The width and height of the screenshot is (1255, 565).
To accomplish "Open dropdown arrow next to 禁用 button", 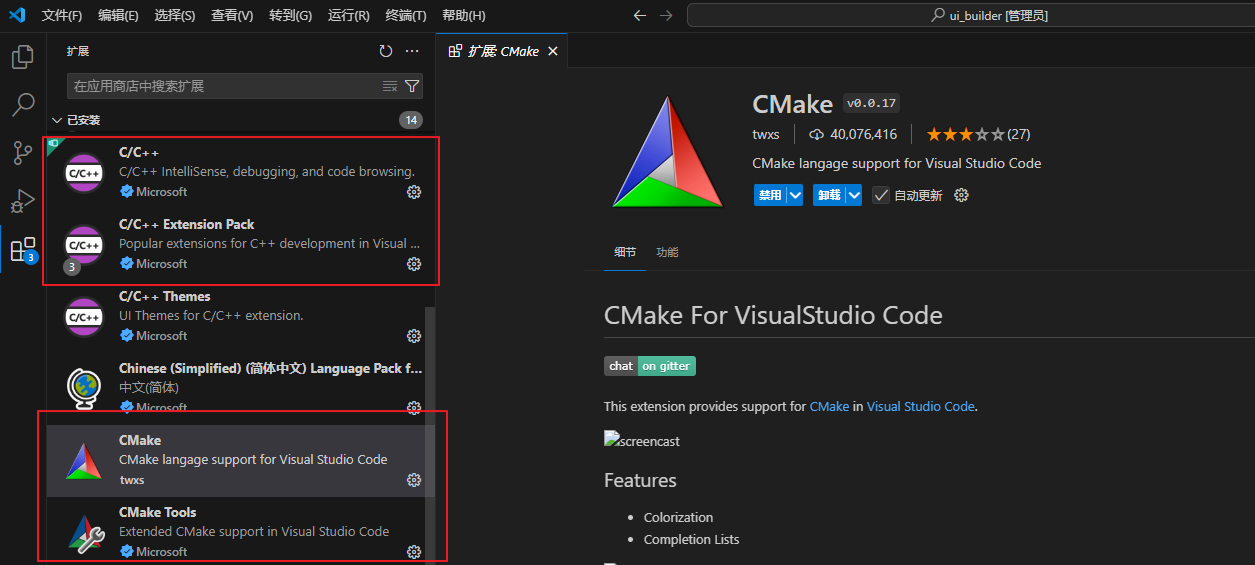I will click(x=795, y=195).
